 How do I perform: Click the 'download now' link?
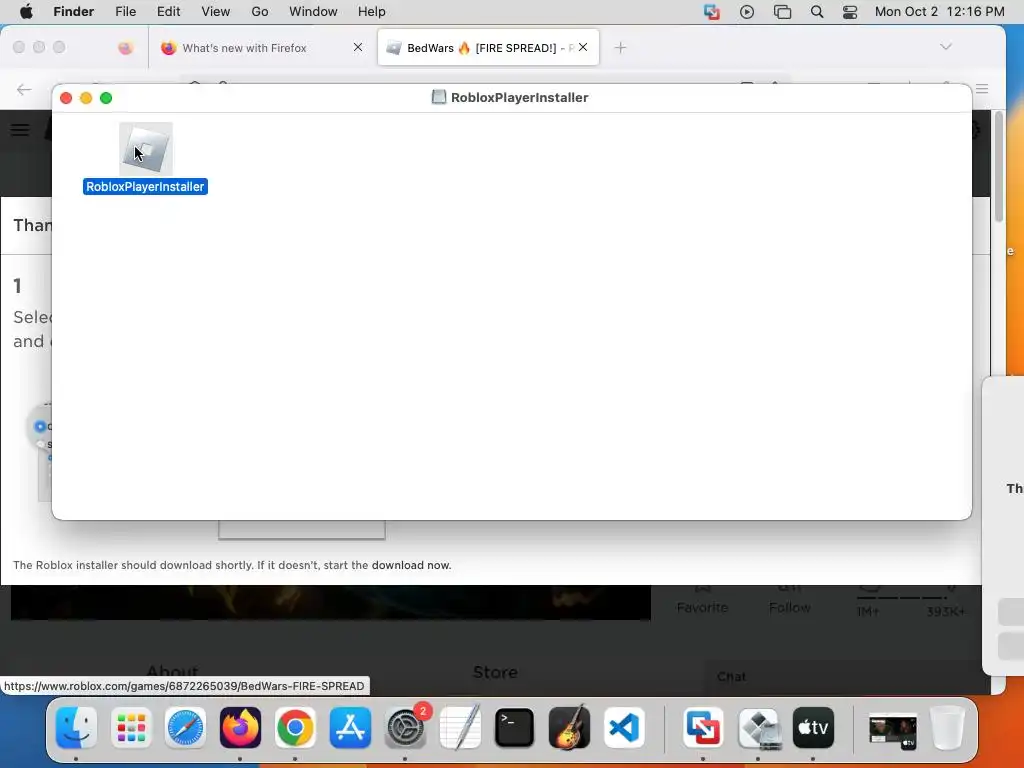(411, 565)
